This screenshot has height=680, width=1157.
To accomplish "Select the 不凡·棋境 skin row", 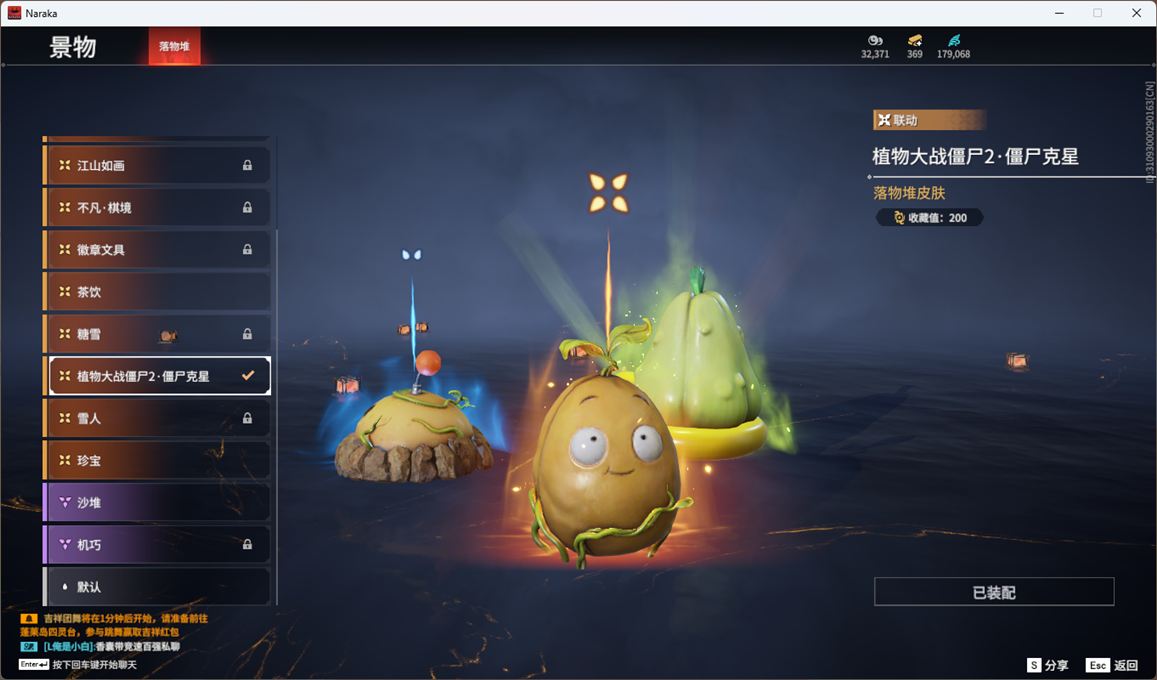I will pos(156,207).
